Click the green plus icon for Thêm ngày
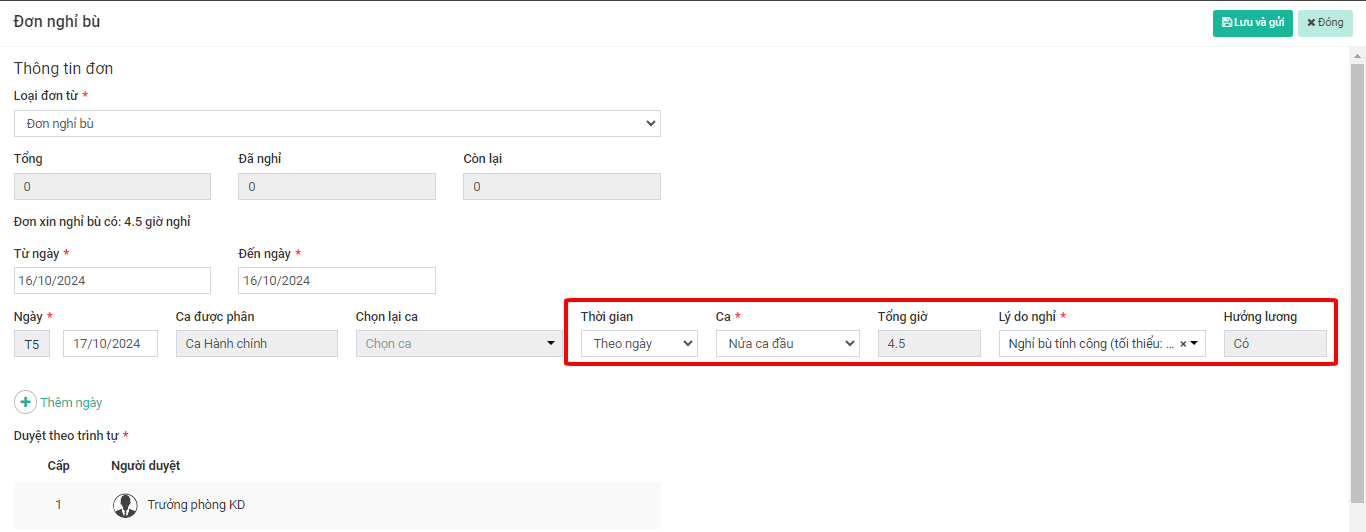 point(26,402)
